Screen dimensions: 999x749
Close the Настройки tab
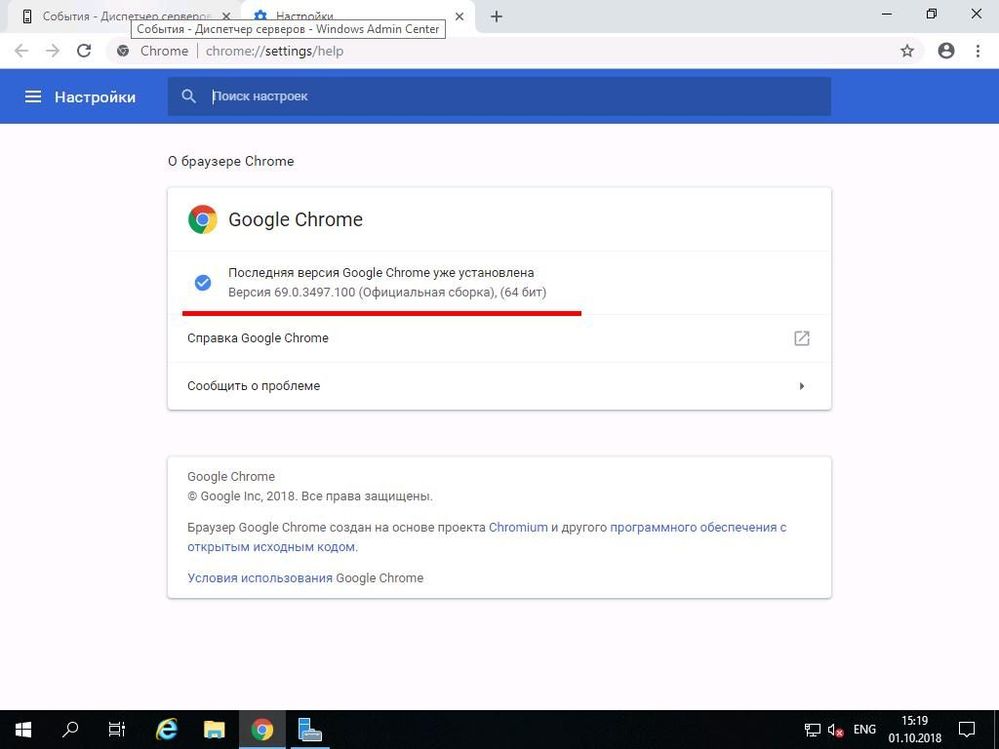[x=459, y=17]
